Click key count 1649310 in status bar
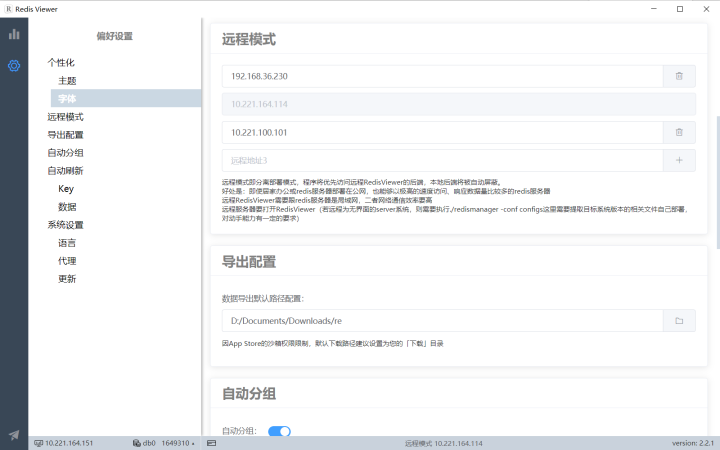The height and width of the screenshot is (450, 720). click(175, 443)
